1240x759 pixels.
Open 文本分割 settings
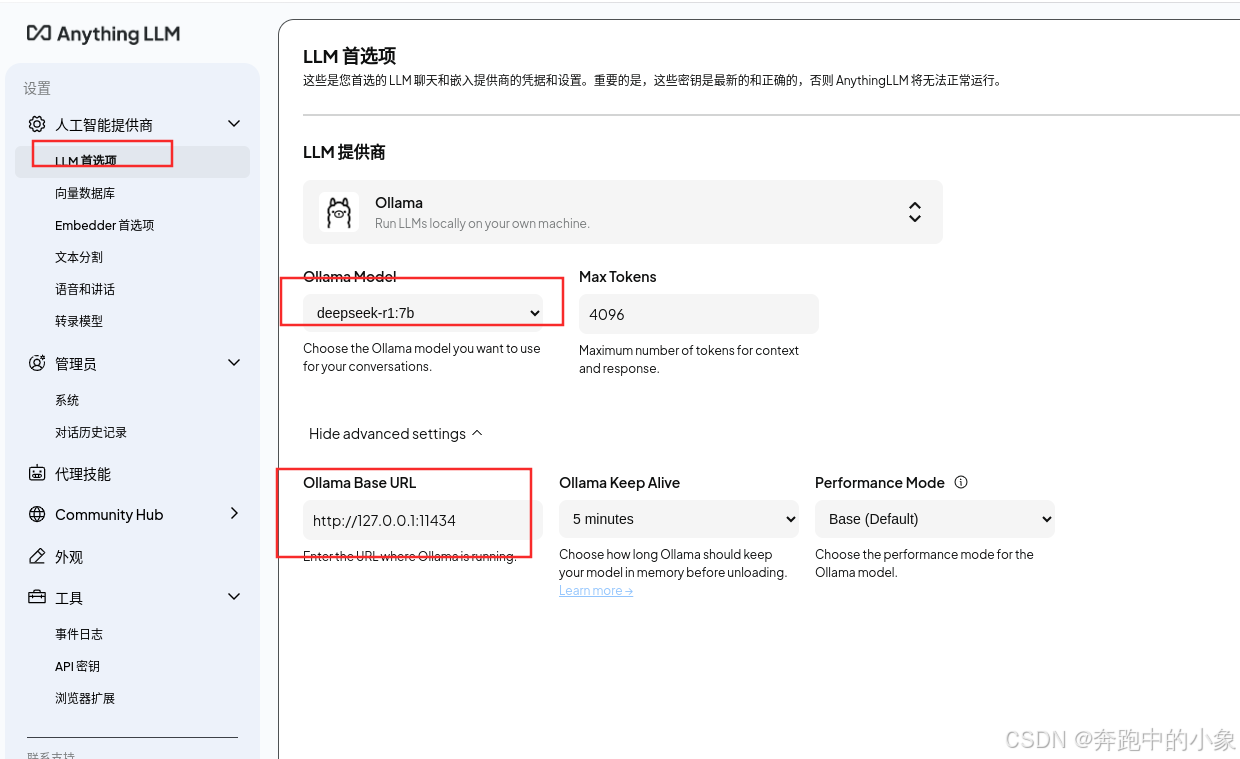(79, 257)
